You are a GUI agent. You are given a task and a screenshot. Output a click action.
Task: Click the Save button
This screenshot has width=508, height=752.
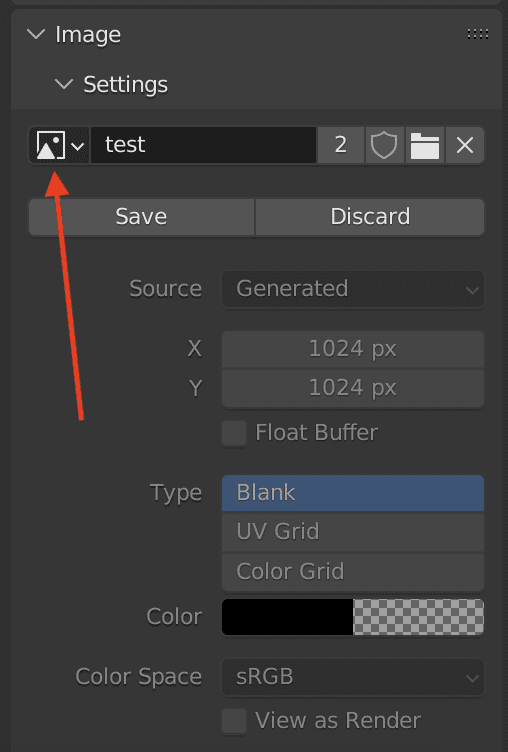pos(142,217)
